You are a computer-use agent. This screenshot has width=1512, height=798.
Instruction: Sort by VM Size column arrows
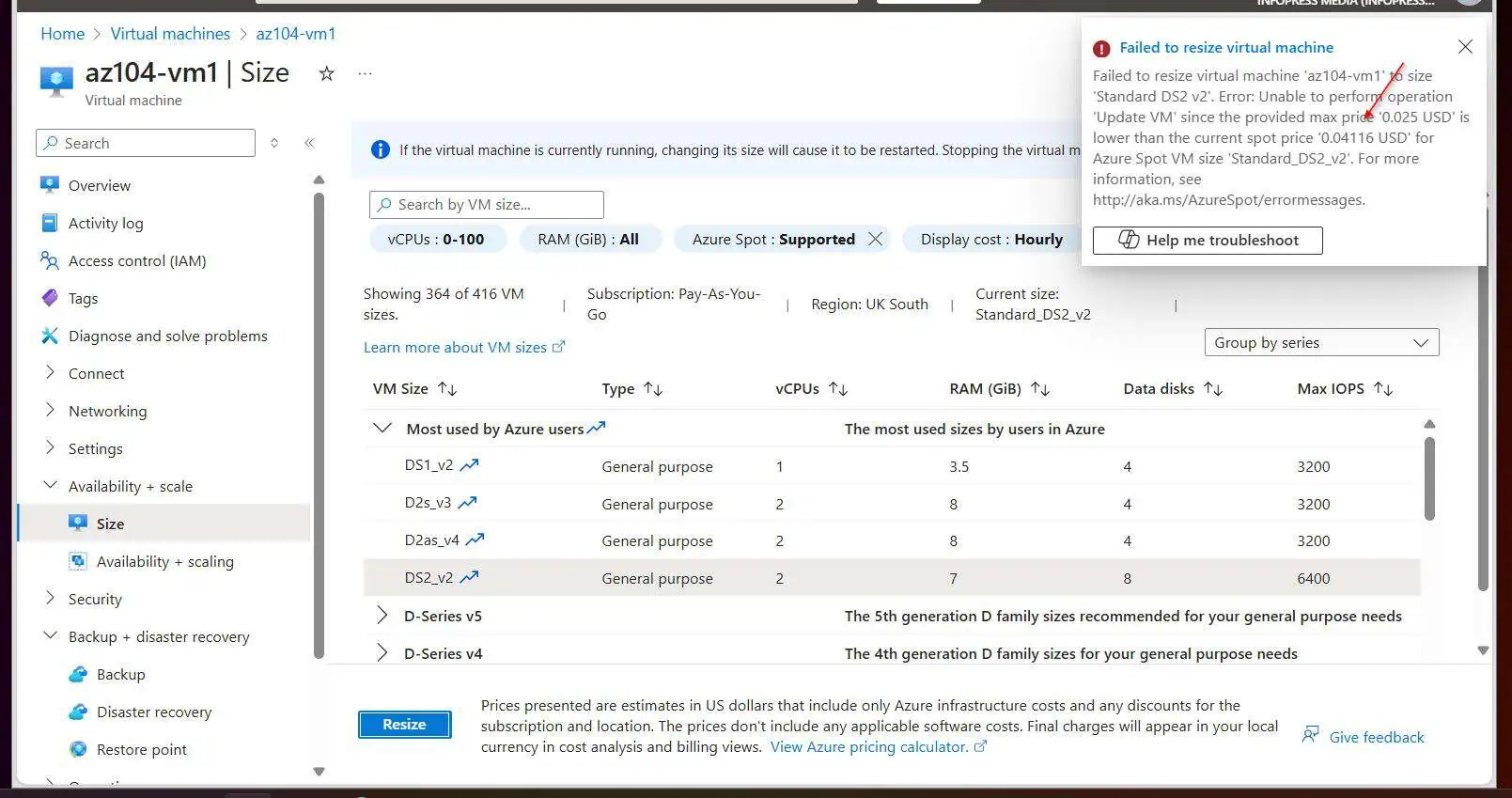[447, 389]
